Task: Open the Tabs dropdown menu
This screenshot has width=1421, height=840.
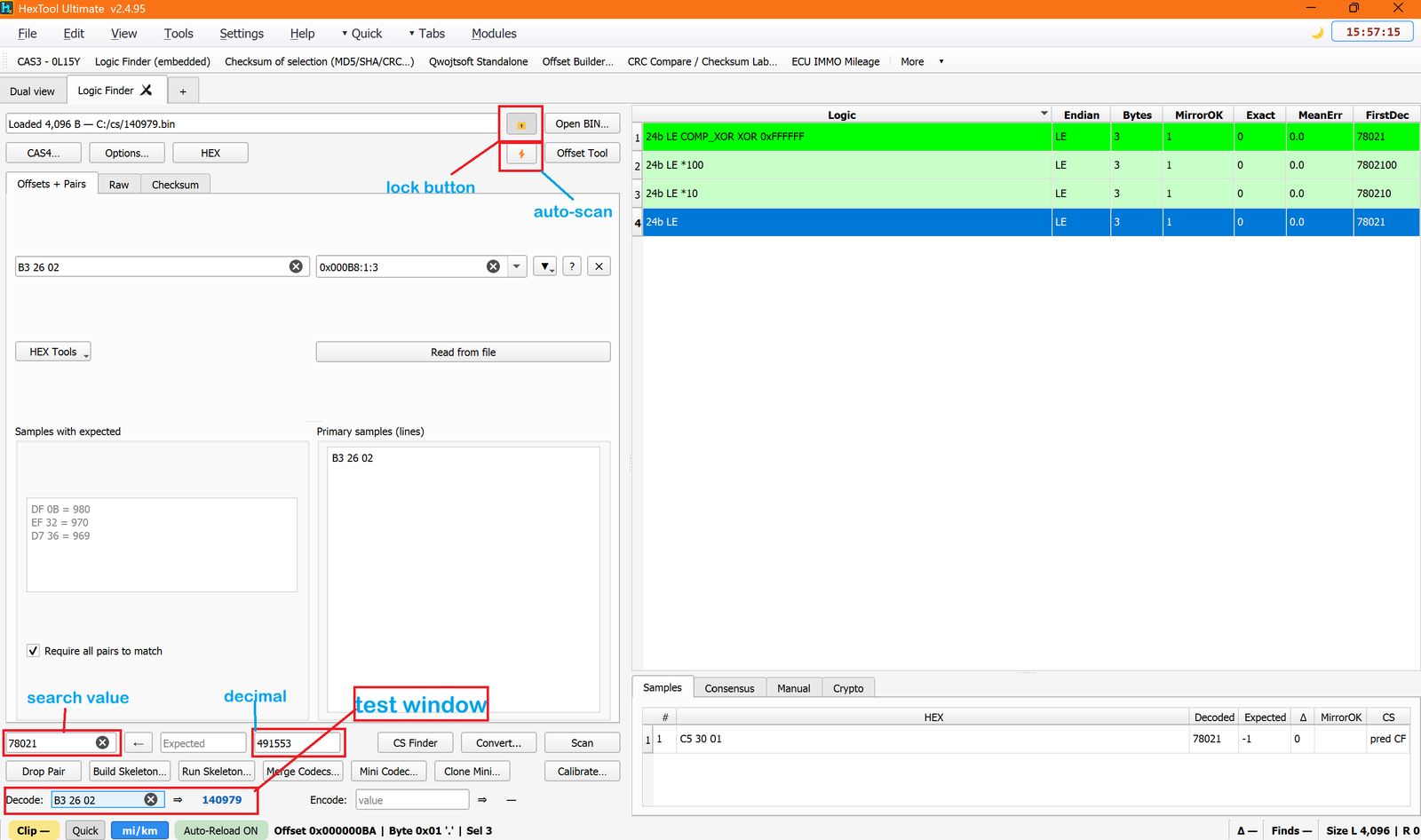Action: pyautogui.click(x=427, y=34)
